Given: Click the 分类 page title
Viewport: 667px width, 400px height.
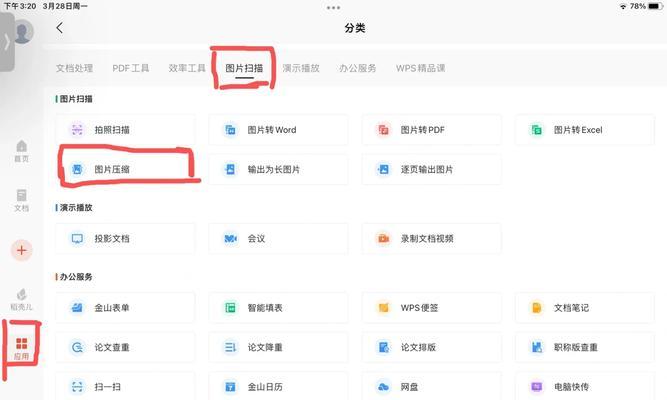Looking at the screenshot, I should (355, 28).
